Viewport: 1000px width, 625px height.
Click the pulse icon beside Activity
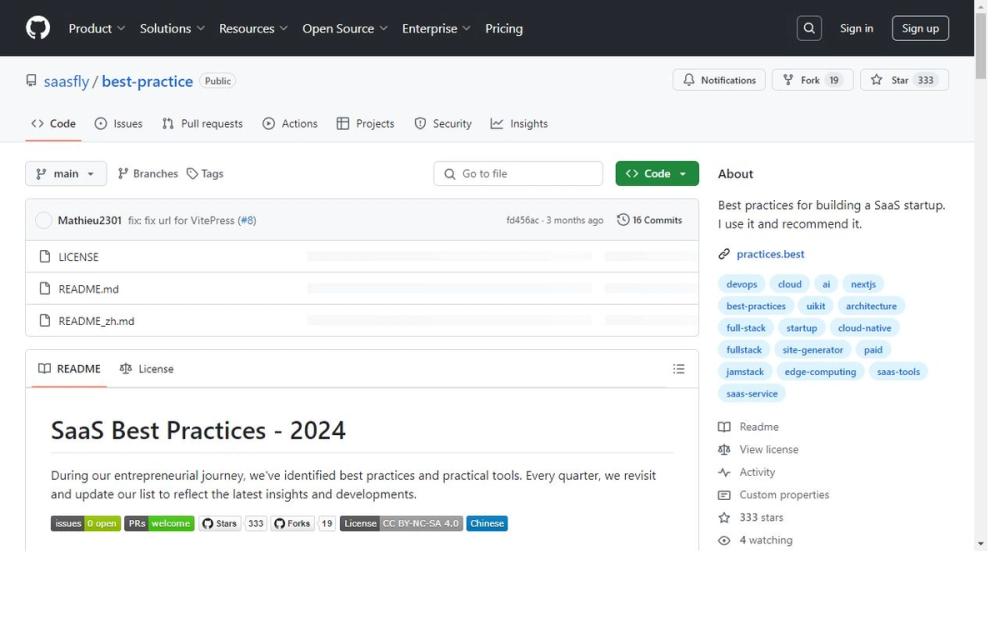pos(724,472)
